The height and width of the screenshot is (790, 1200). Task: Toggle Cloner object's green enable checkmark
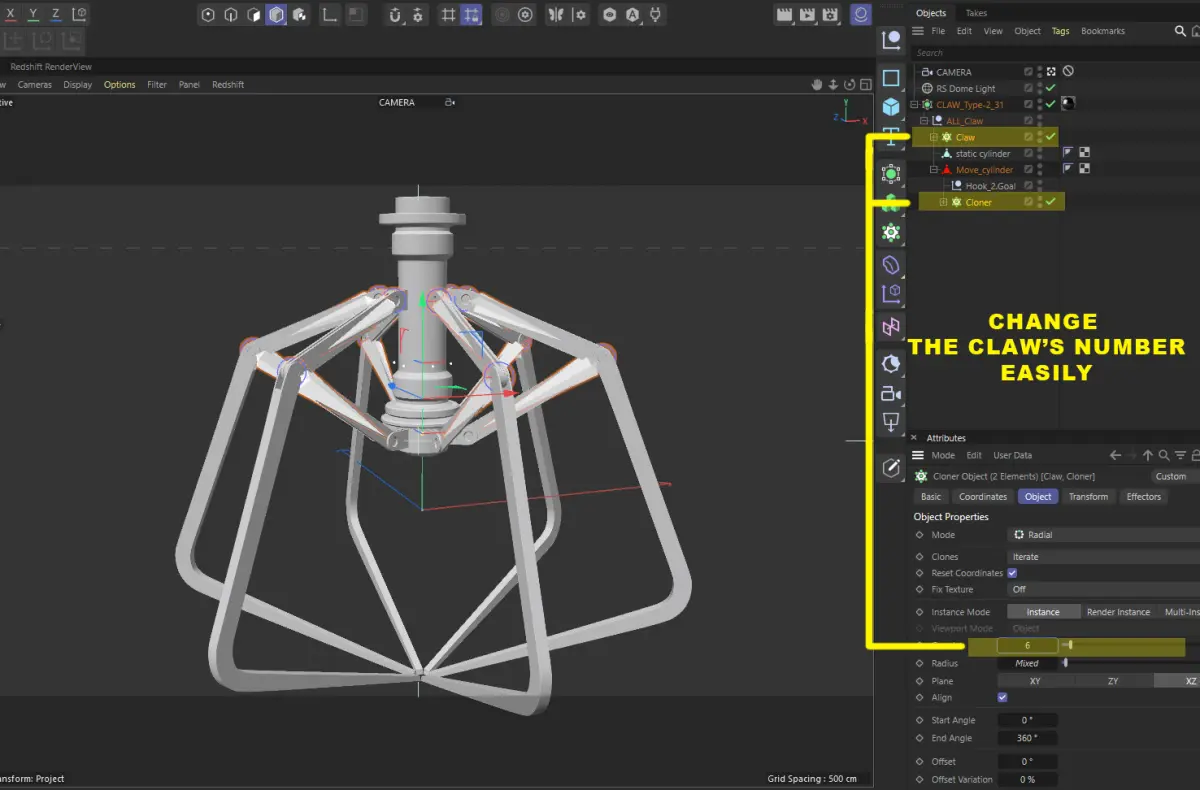coord(1050,202)
